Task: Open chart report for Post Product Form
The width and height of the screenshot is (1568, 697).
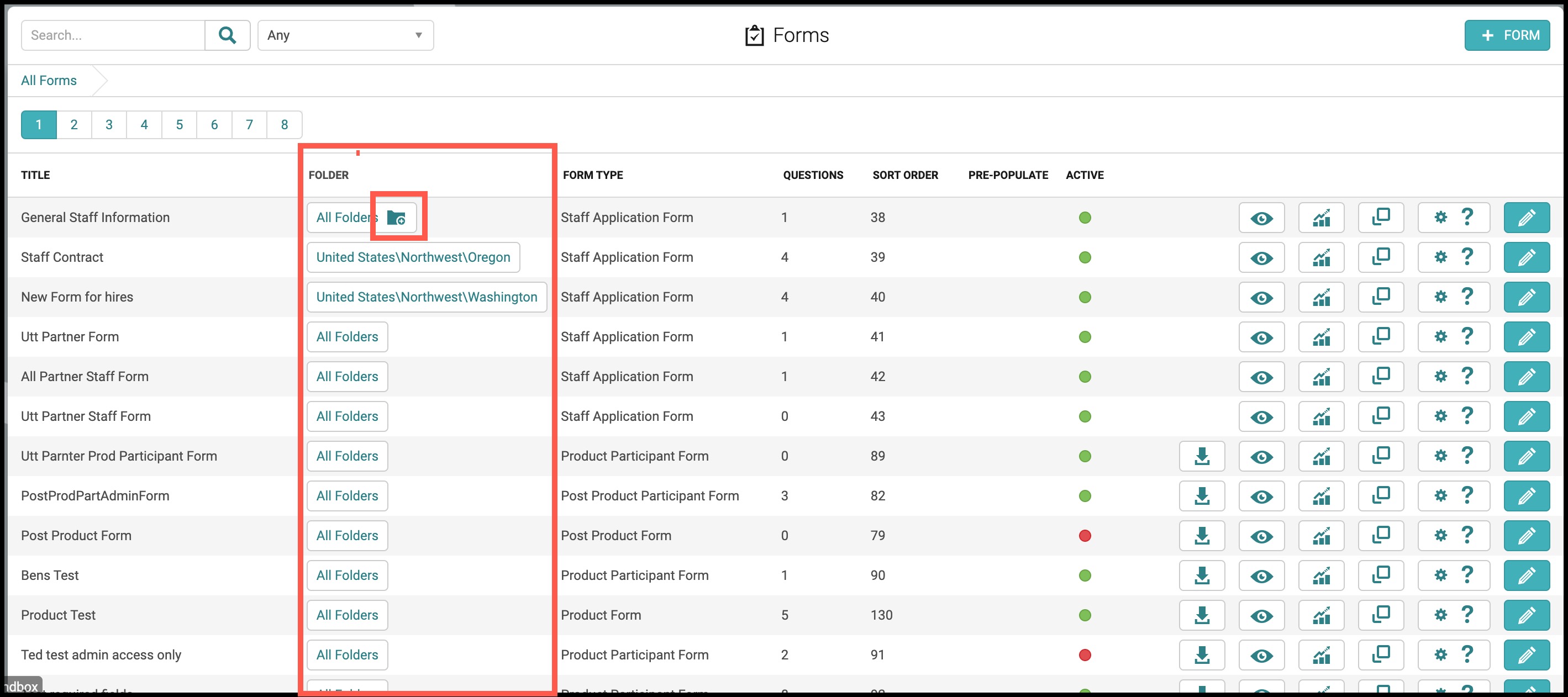Action: (x=1321, y=536)
